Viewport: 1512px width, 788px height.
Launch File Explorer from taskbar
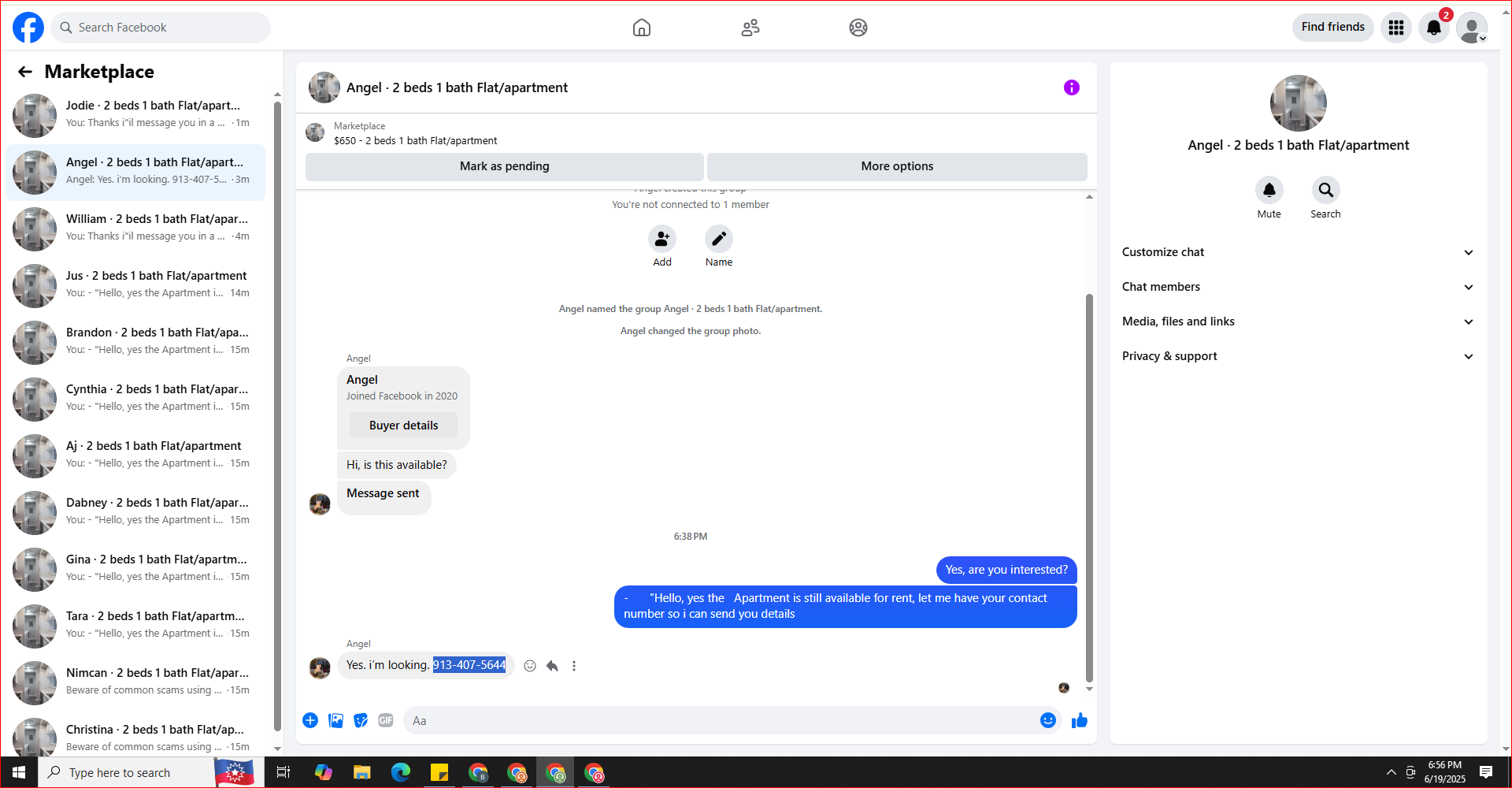tap(361, 772)
